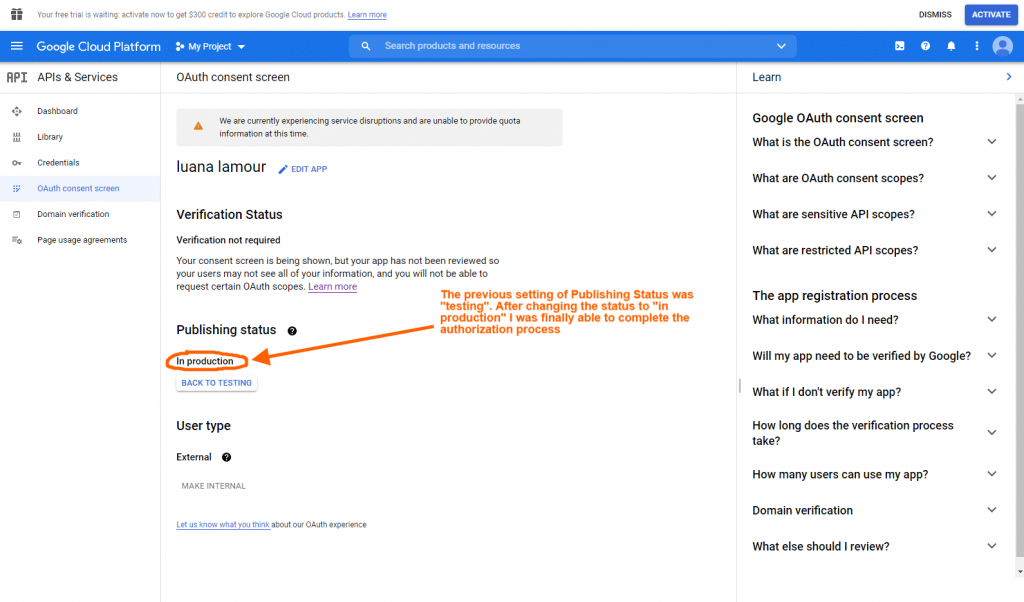
Task: Collapse the Learn panel with chevron
Action: pos(1009,77)
